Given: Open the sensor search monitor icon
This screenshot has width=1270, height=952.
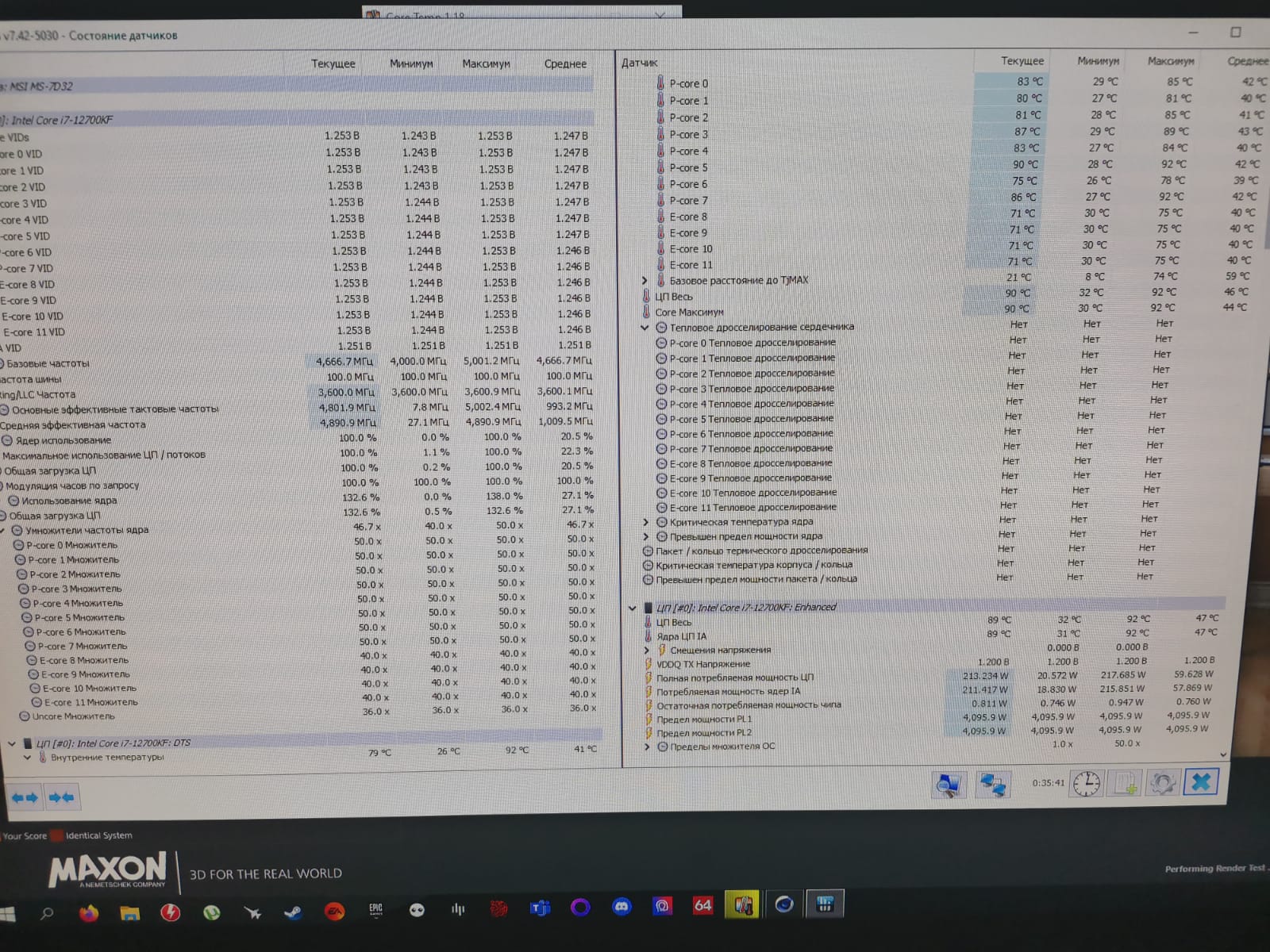Looking at the screenshot, I should tap(949, 784).
